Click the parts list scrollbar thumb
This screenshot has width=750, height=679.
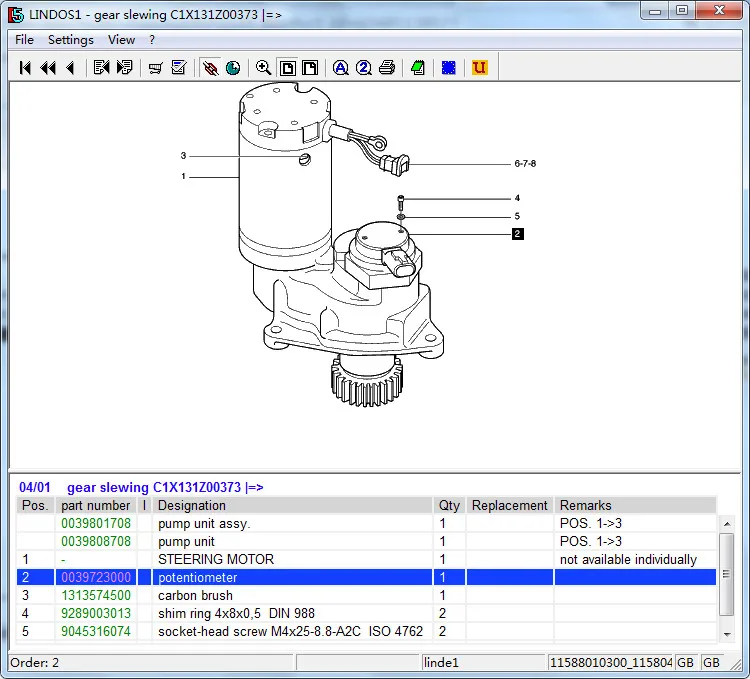727,574
